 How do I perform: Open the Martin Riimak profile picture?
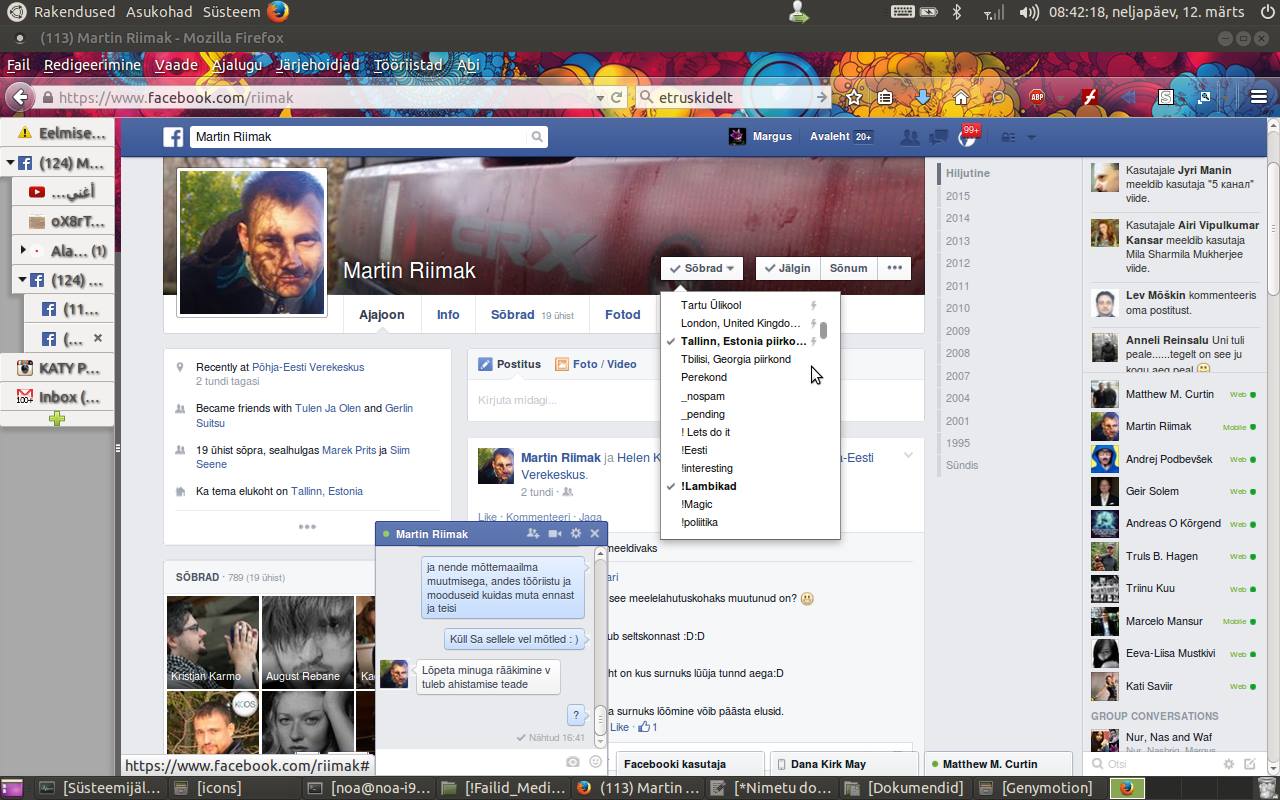coord(252,242)
